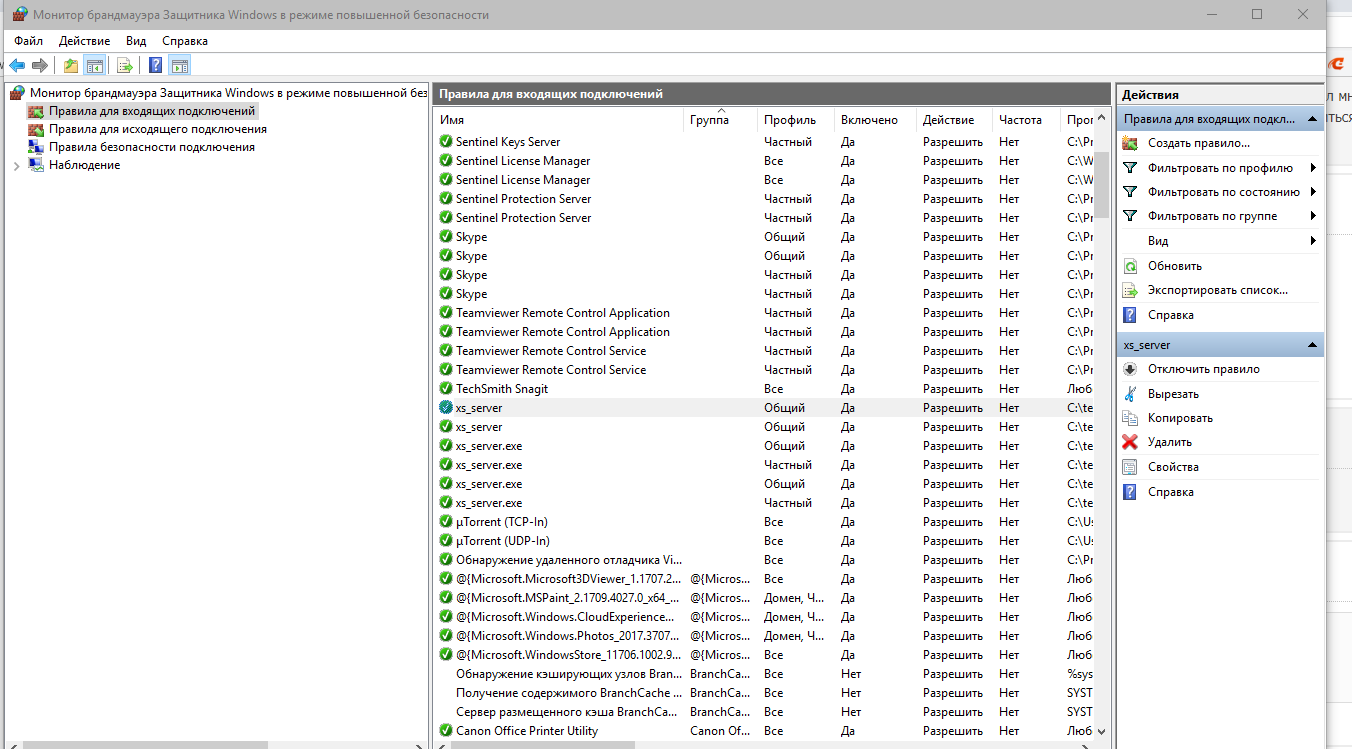
Task: Click the Создать правило firewall icon
Action: [1130, 143]
